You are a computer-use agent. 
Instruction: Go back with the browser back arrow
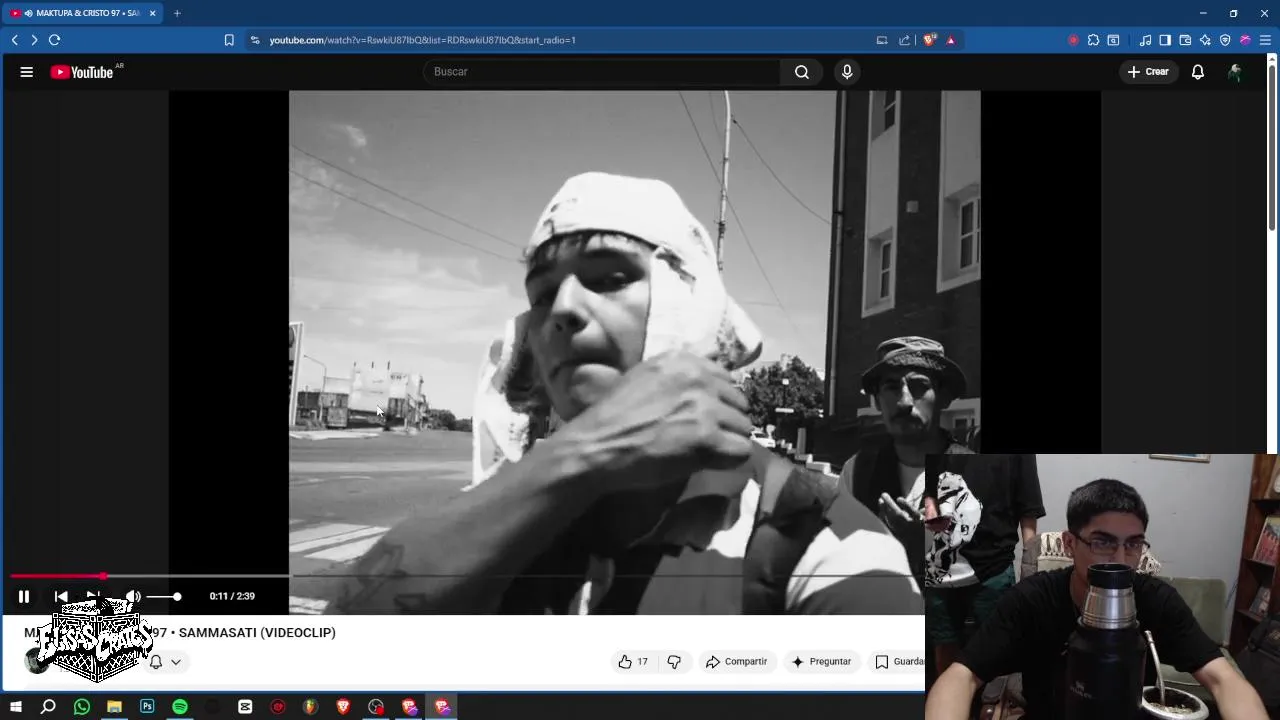[14, 40]
